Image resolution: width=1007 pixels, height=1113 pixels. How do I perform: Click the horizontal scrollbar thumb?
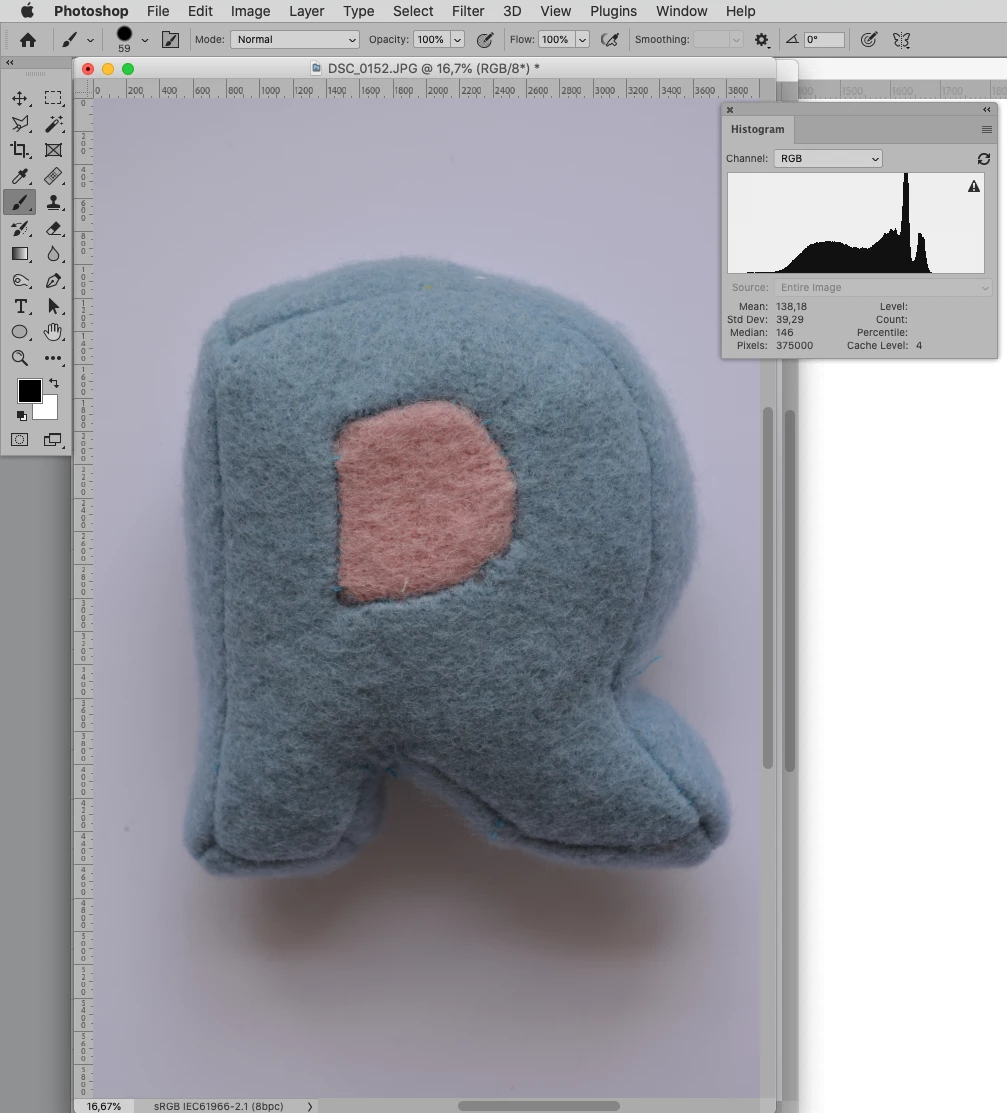coord(539,1106)
